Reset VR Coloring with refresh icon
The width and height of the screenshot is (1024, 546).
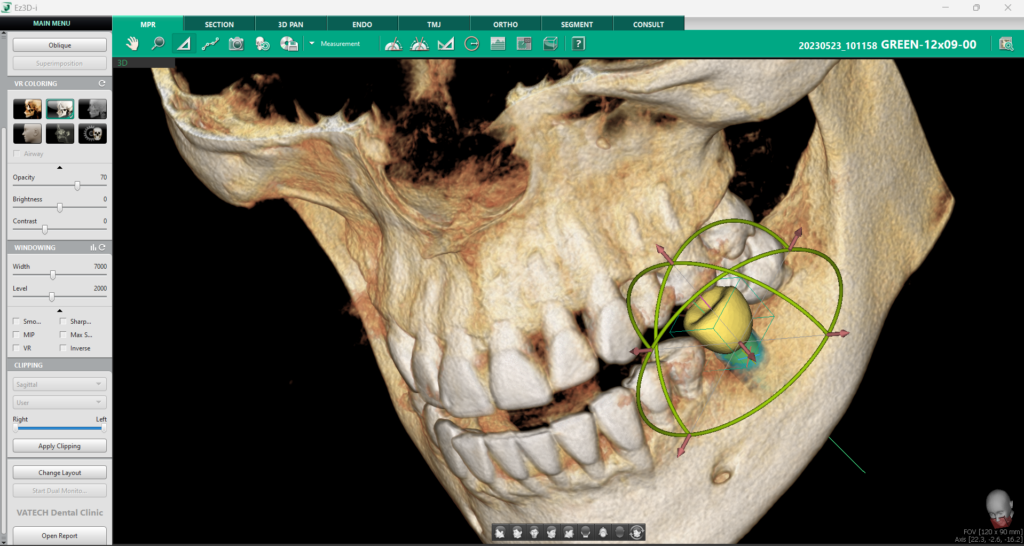pyautogui.click(x=102, y=84)
